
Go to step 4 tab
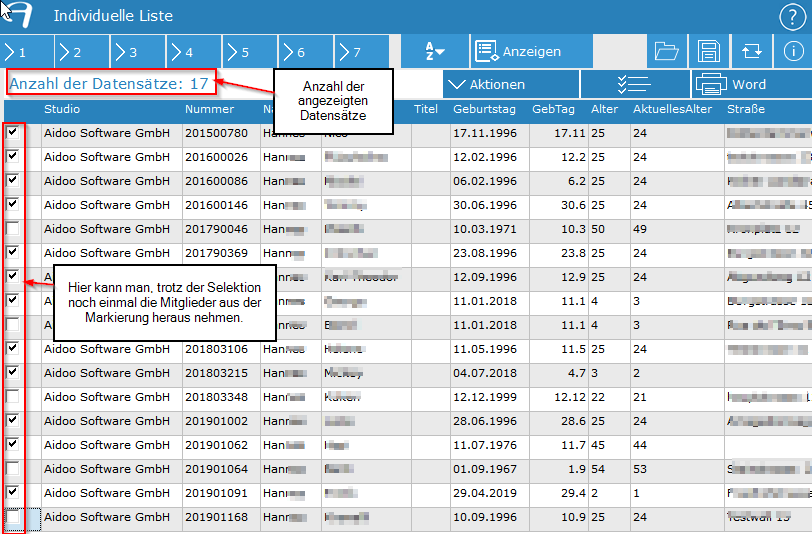[x=194, y=52]
